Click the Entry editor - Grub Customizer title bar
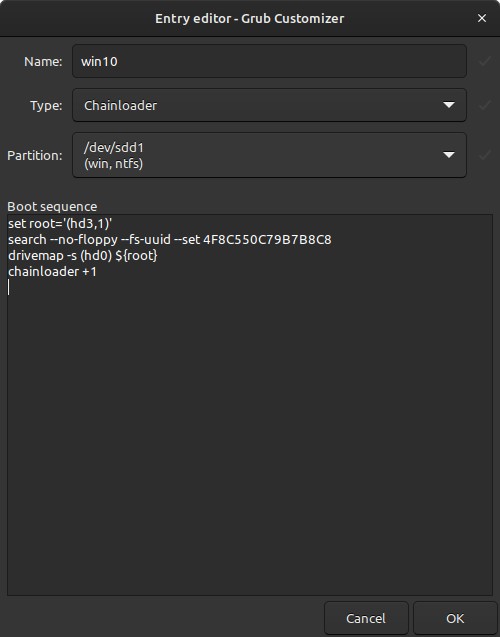Image resolution: width=500 pixels, height=637 pixels. [x=249, y=19]
